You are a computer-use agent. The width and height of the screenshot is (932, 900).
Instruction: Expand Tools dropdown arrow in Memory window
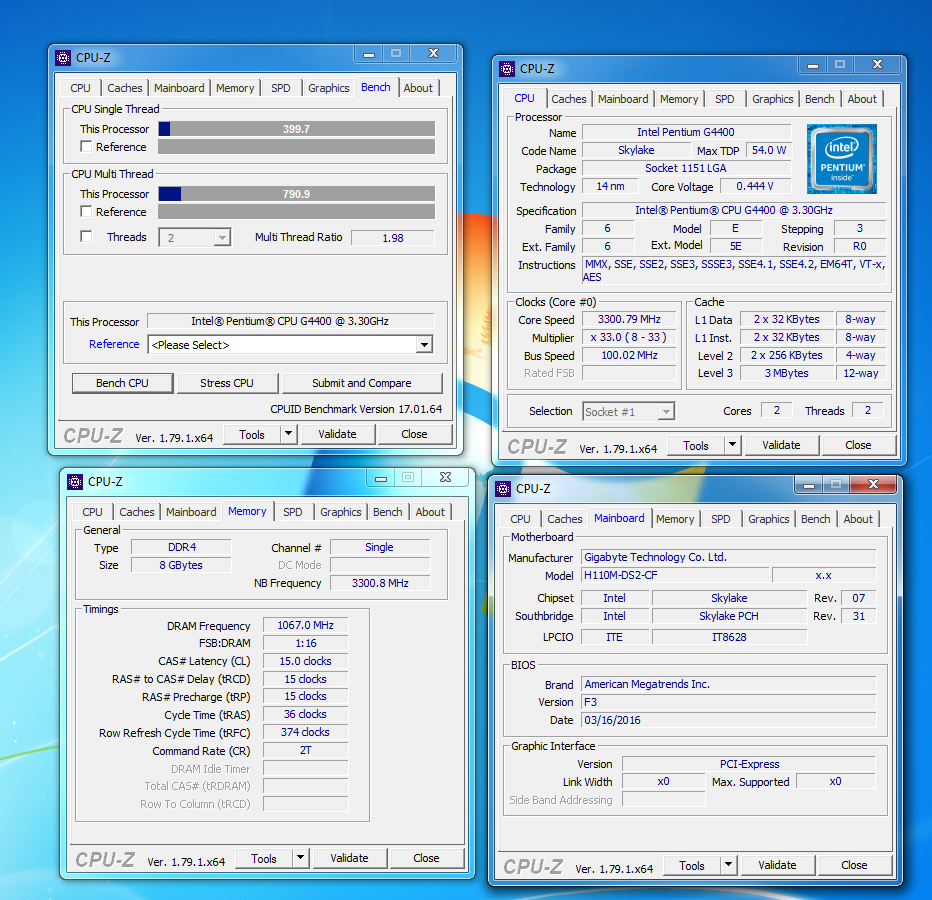click(x=300, y=858)
